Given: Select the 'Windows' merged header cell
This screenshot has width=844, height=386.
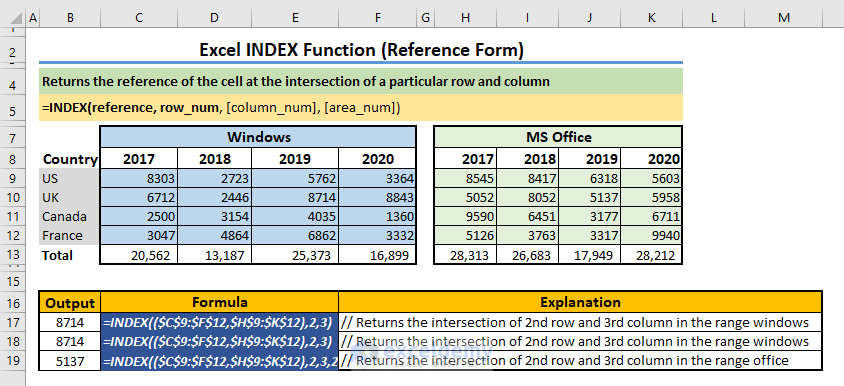Looking at the screenshot, I should point(258,137).
